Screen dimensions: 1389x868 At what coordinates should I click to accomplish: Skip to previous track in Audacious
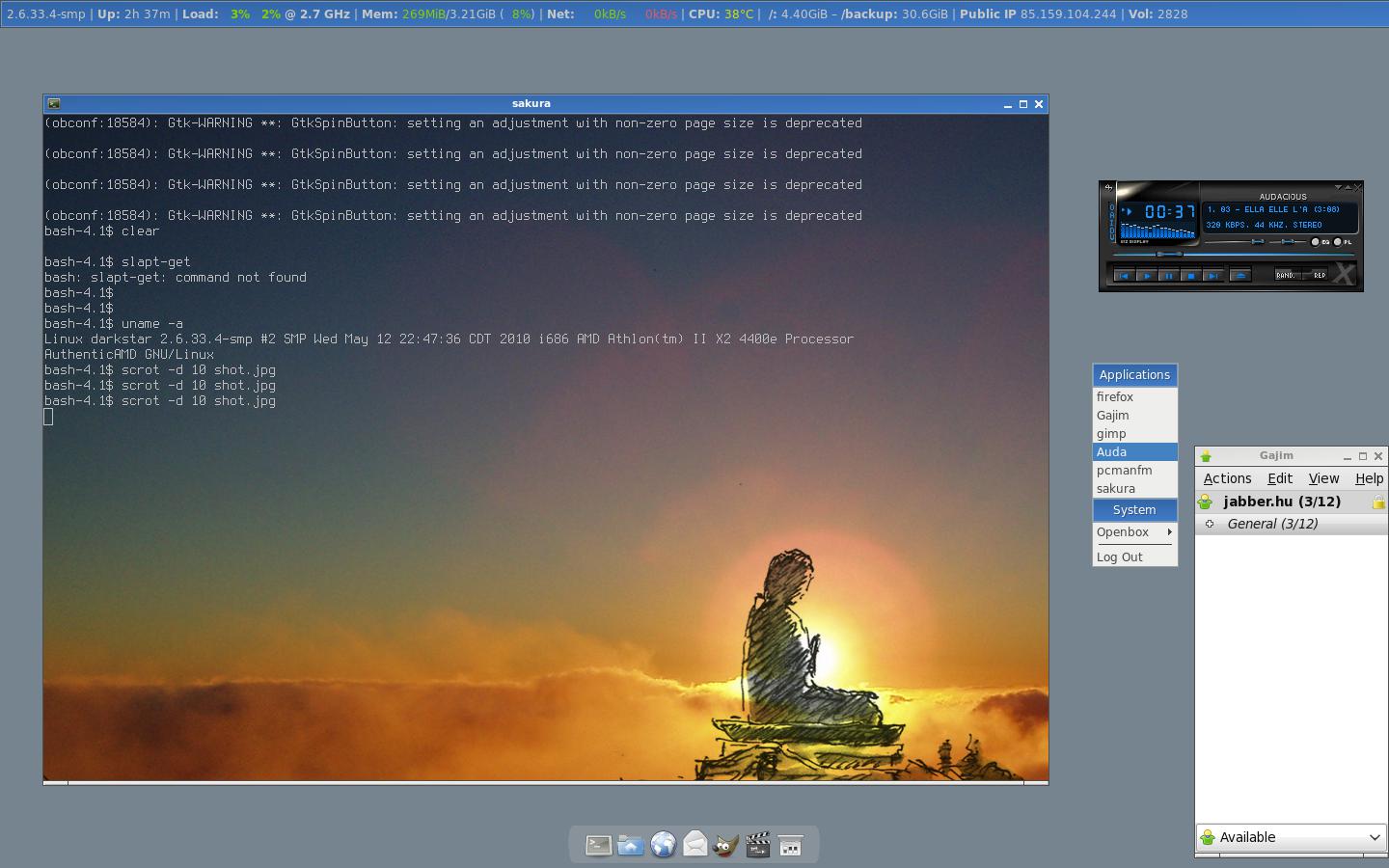pos(1125,276)
